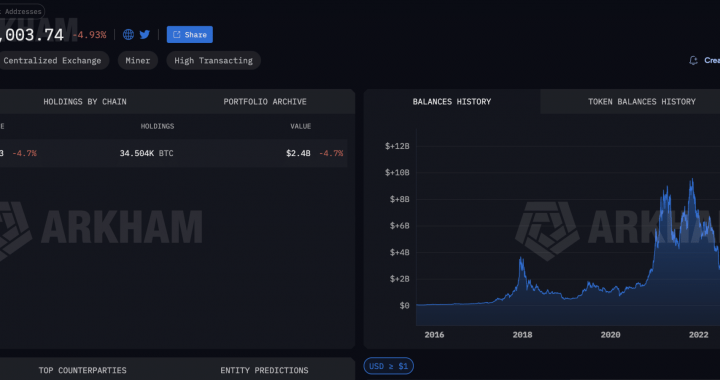The image size is (720, 380).
Task: Click the 34.504K BTC holdings value
Action: tap(146, 153)
